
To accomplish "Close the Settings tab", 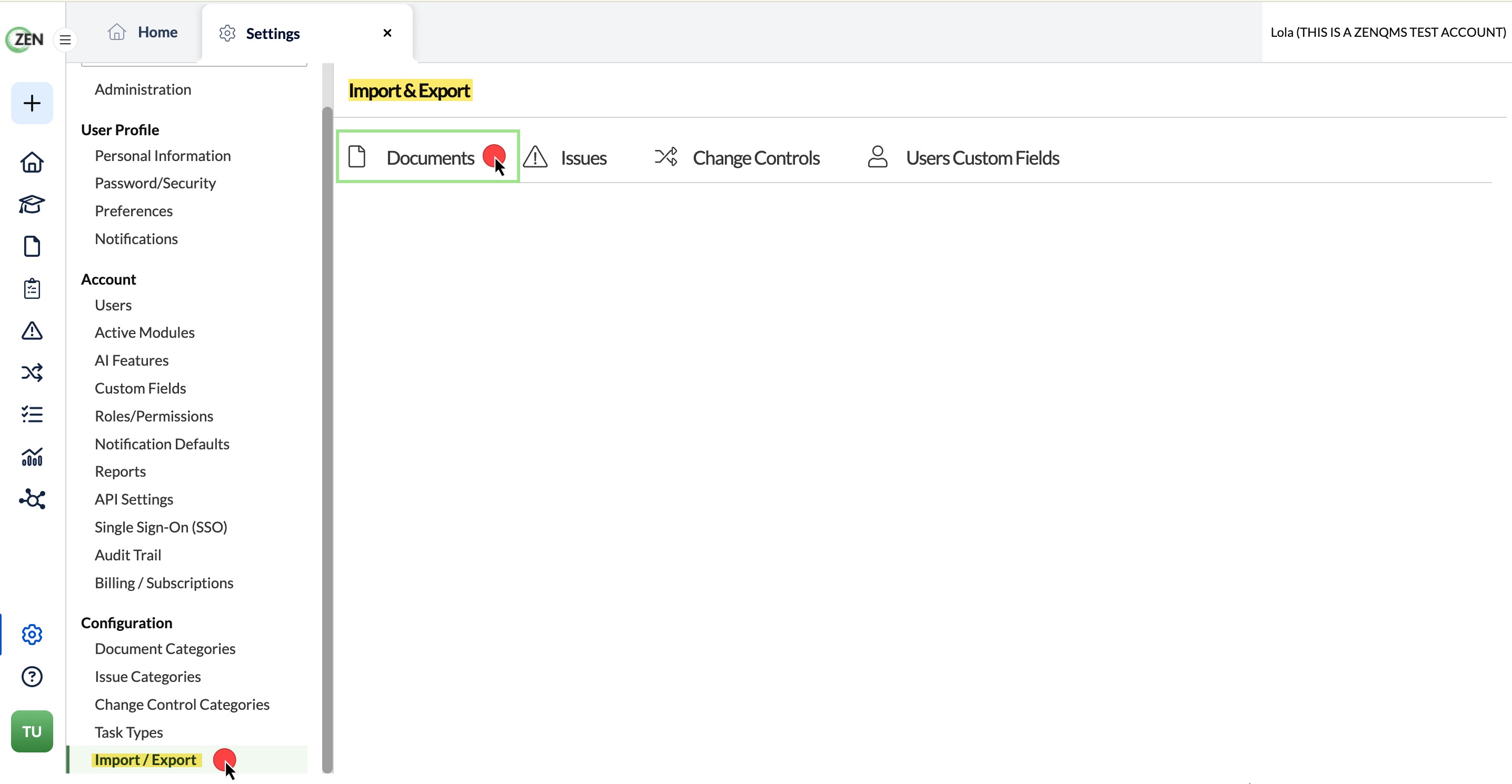I will pyautogui.click(x=387, y=33).
